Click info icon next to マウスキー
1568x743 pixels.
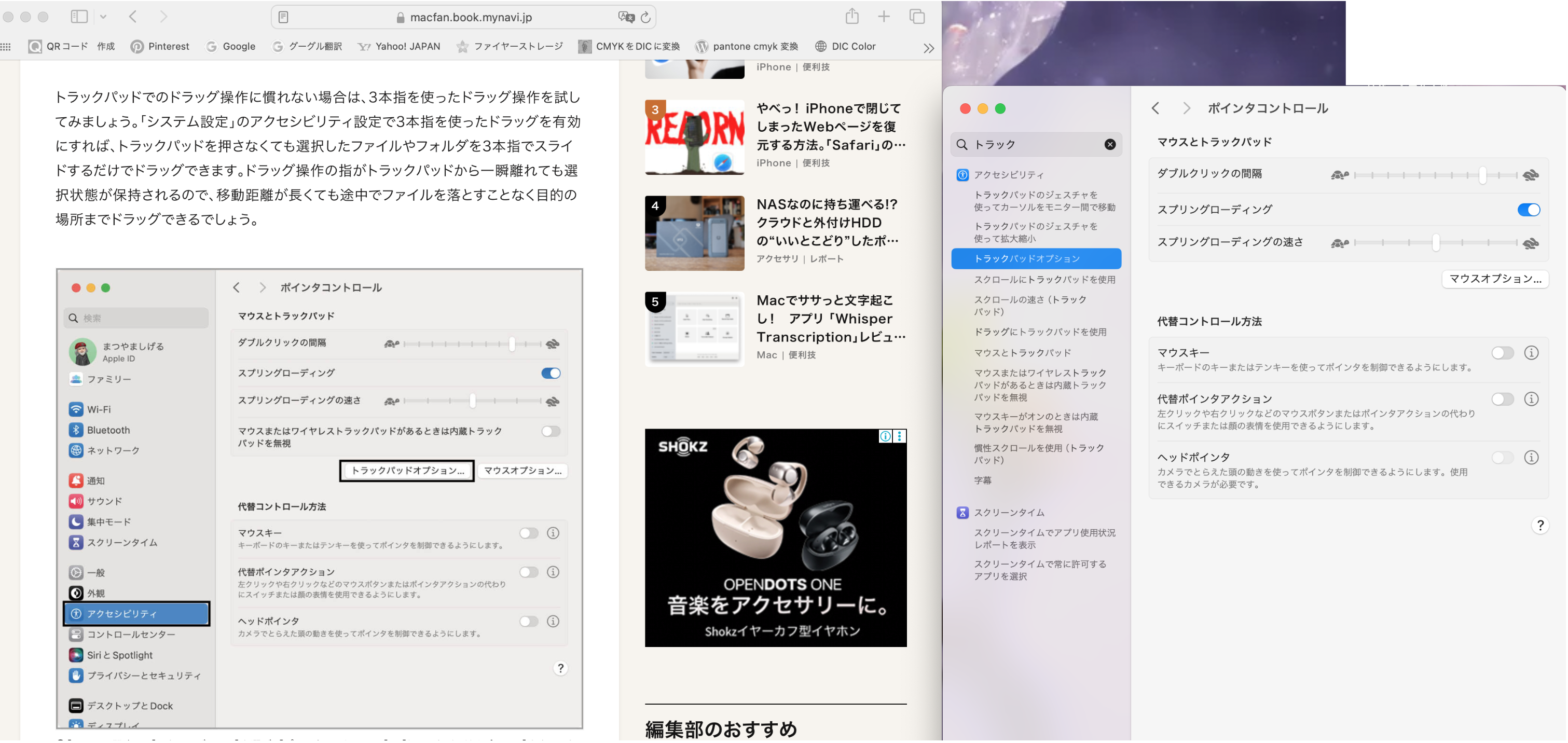(x=1531, y=353)
